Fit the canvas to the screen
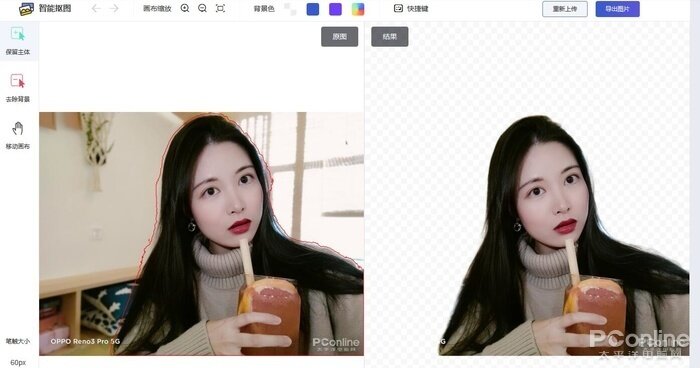The width and height of the screenshot is (700, 368). [220, 8]
